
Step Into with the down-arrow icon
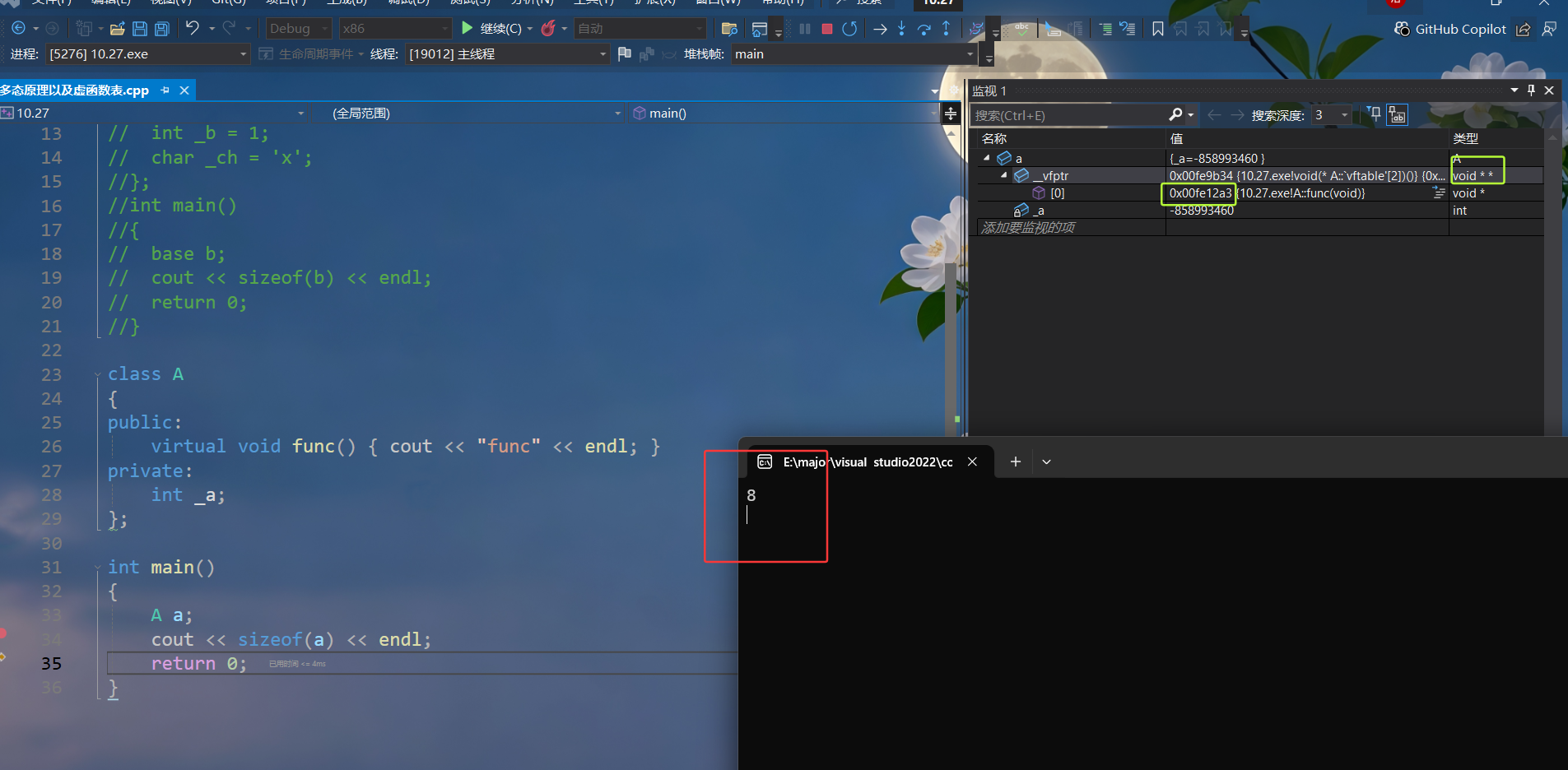902,29
